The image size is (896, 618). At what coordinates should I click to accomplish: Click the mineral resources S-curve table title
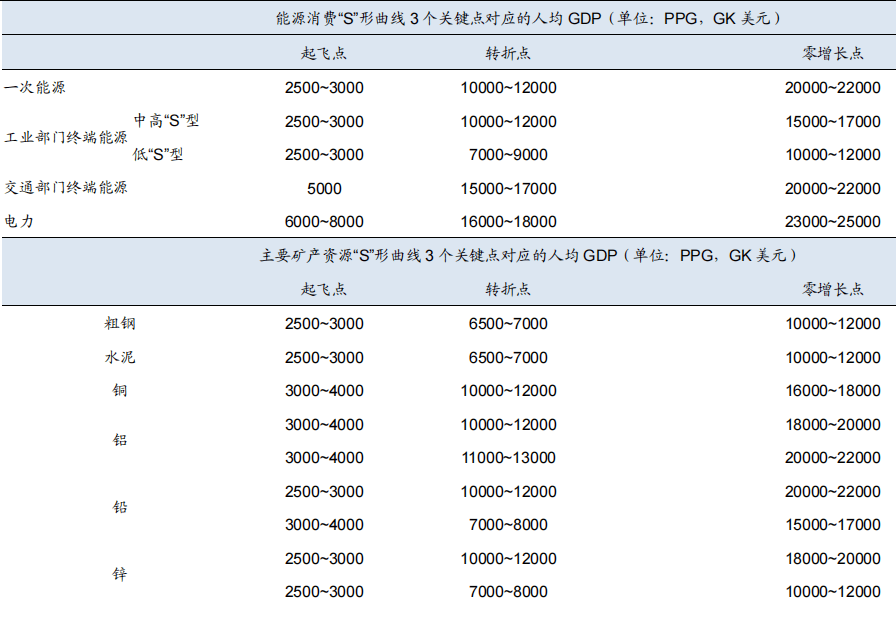pos(528,255)
